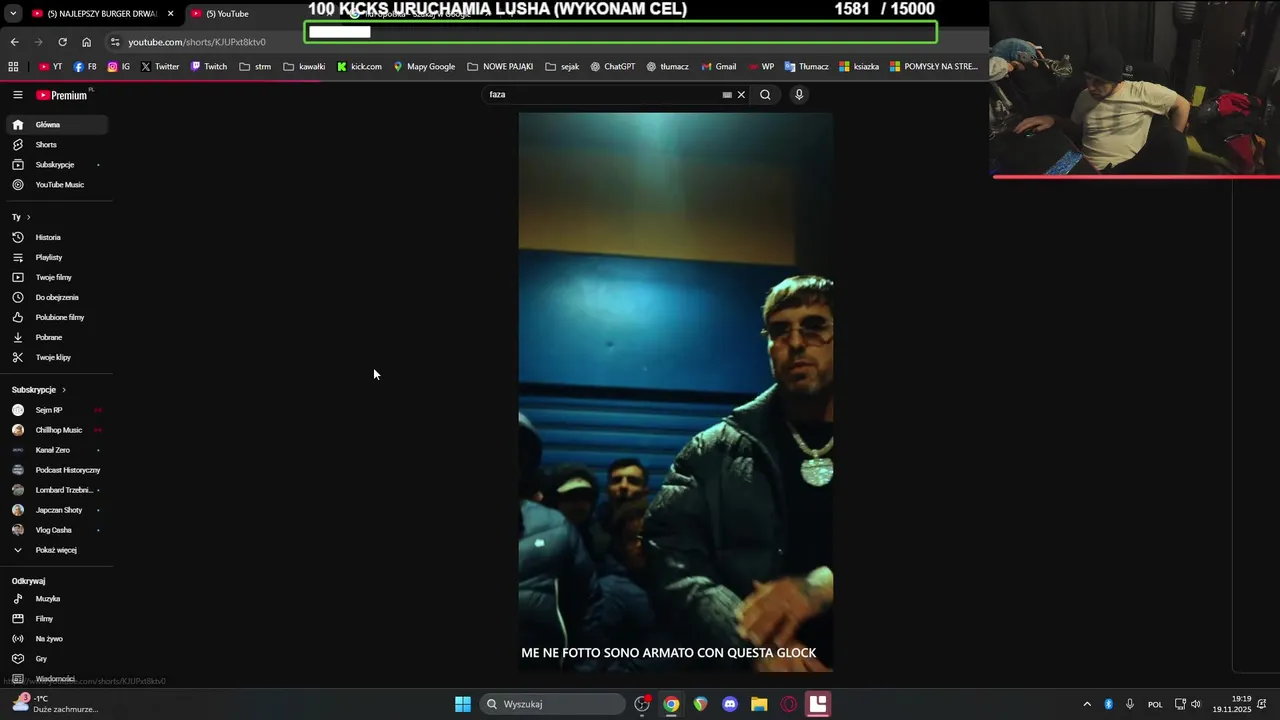Image resolution: width=1280 pixels, height=720 pixels.
Task: Open the ChatGPT bookmark
Action: click(x=612, y=67)
